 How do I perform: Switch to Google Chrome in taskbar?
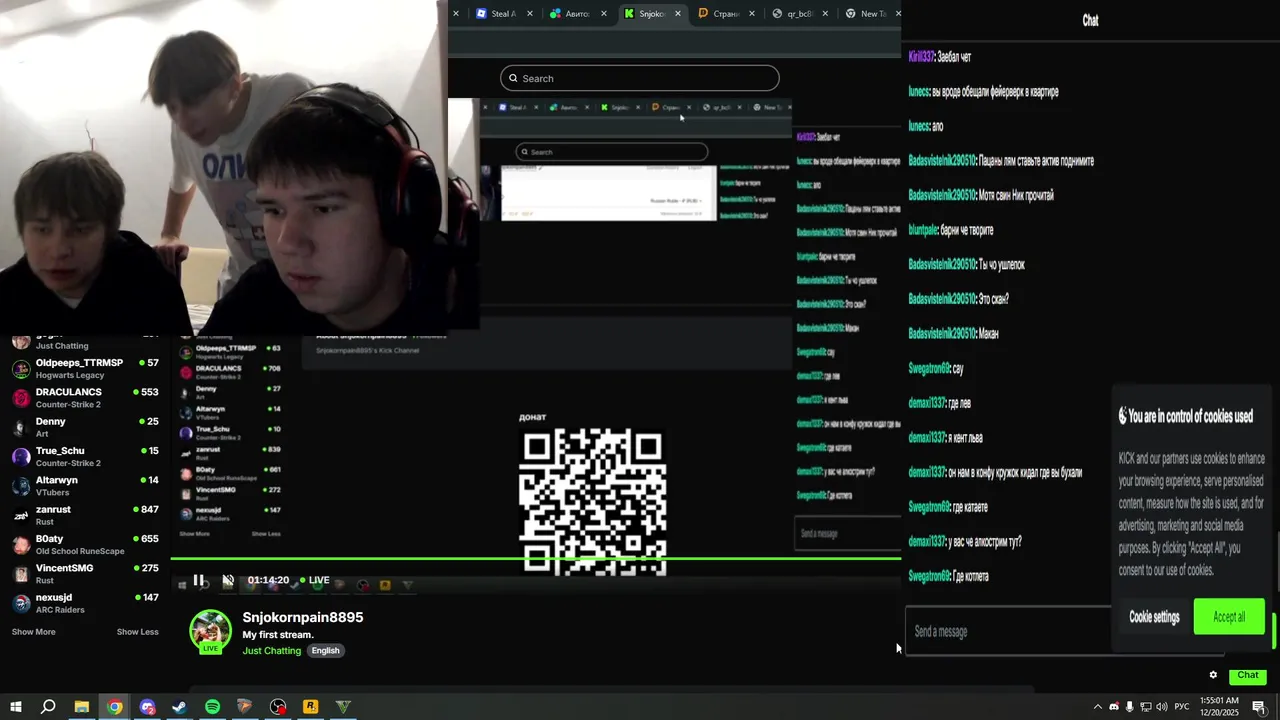click(115, 707)
